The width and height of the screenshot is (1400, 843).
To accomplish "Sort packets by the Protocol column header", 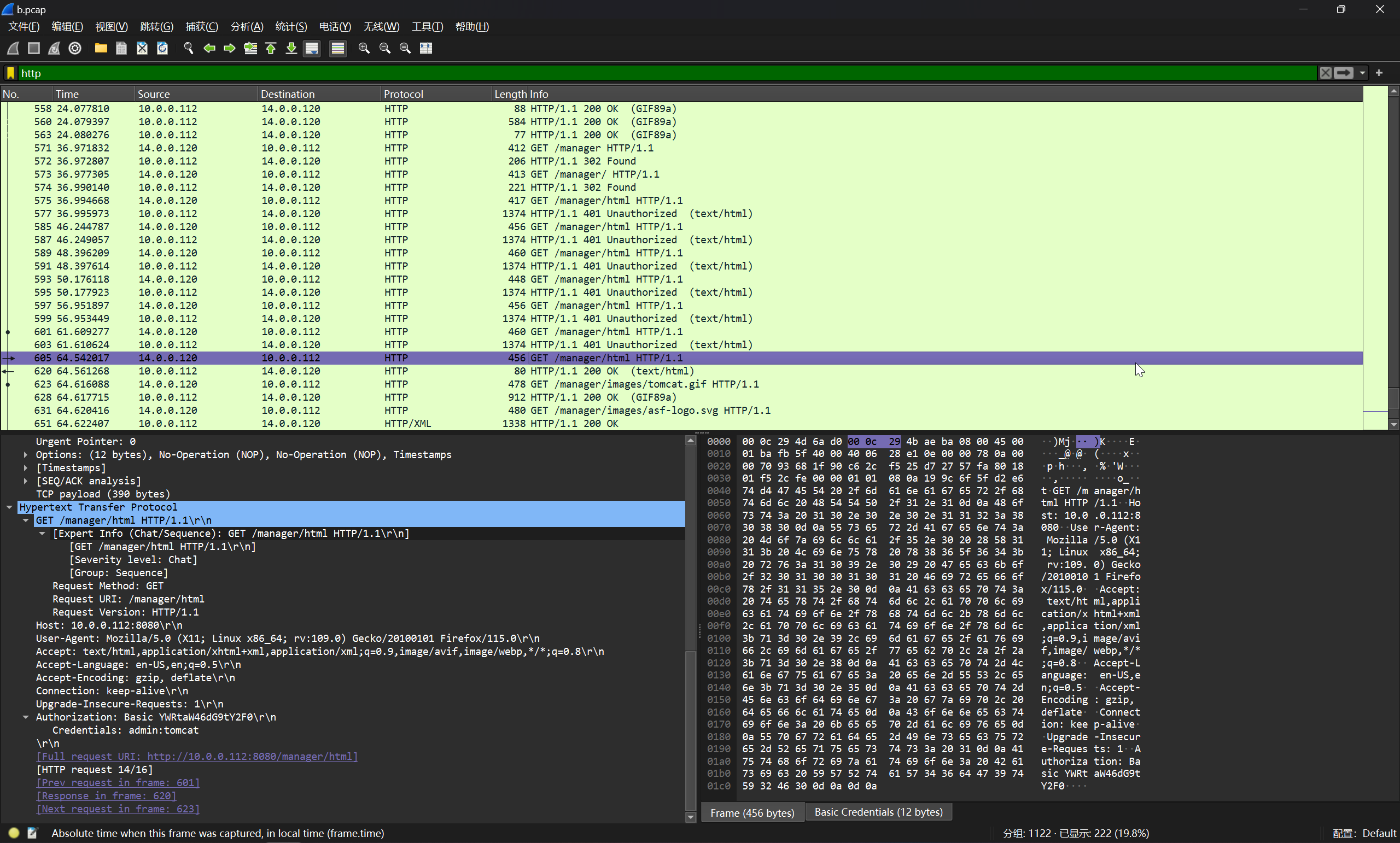I will point(436,93).
